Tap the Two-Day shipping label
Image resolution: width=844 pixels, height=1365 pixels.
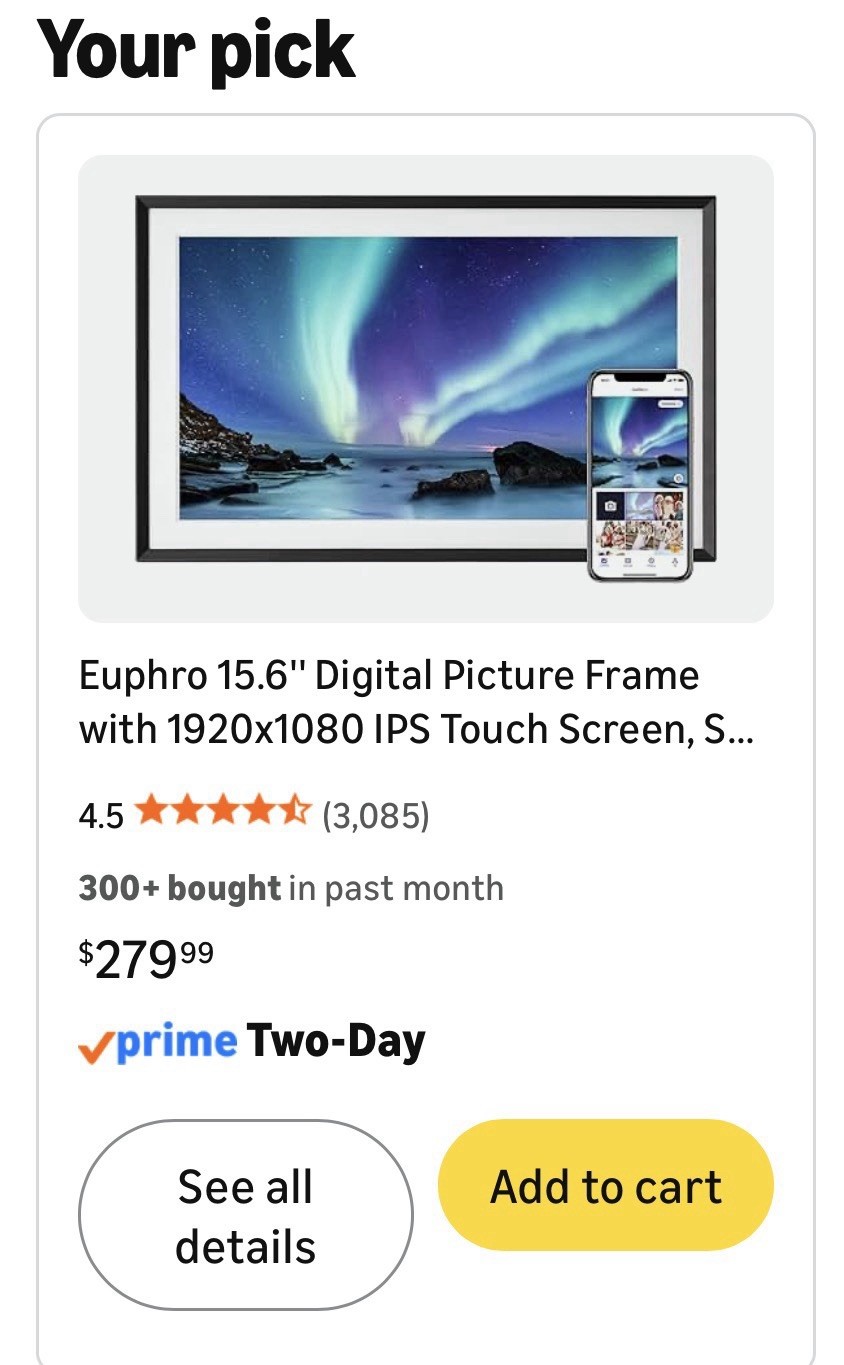click(336, 1041)
